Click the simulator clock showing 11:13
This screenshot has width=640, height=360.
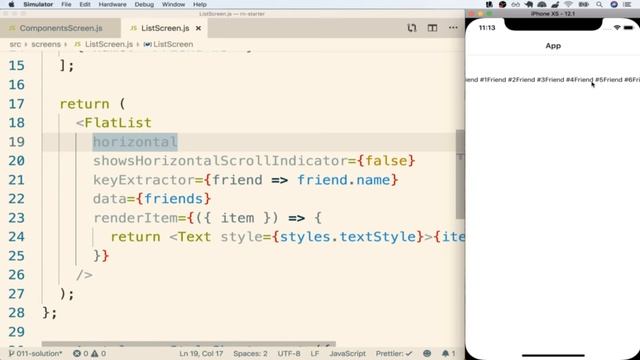[487, 28]
